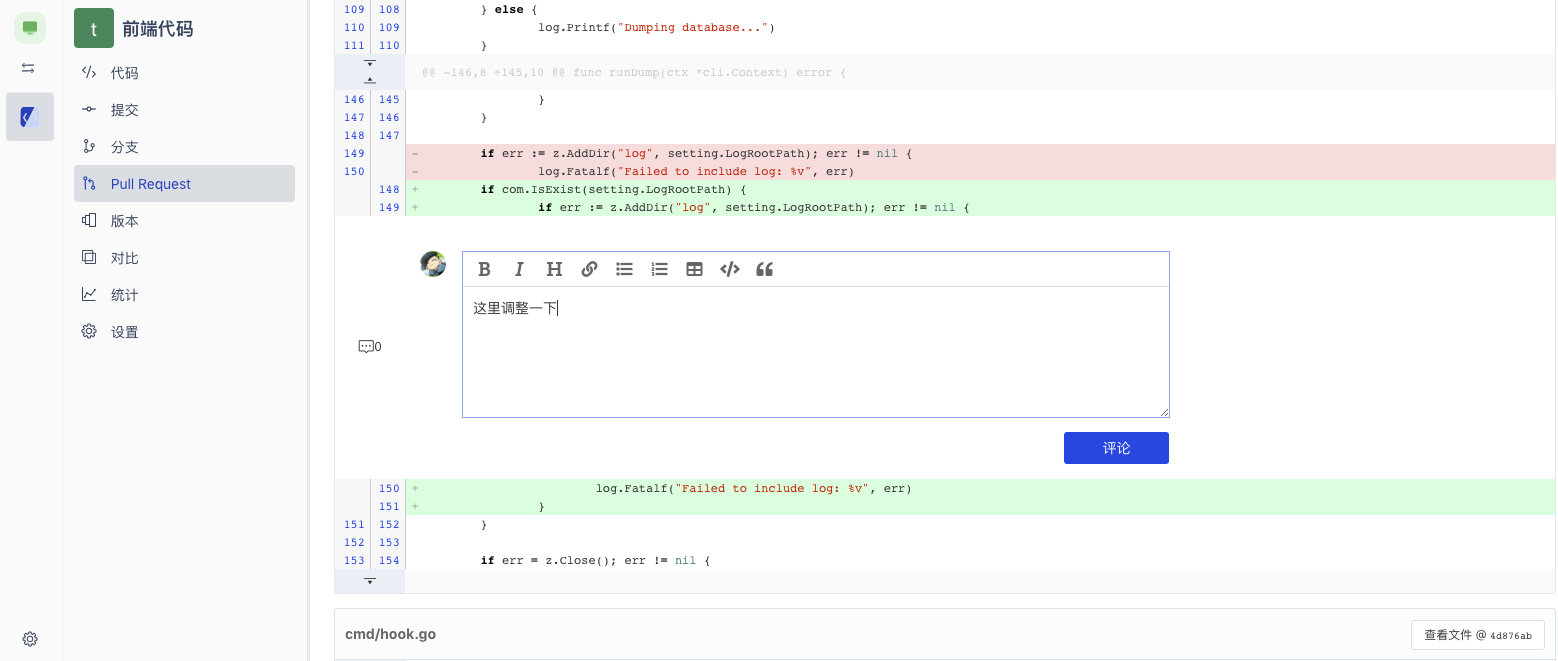Image resolution: width=1558 pixels, height=661 pixels.
Task: Open the 提交 commits page
Action: tap(124, 110)
